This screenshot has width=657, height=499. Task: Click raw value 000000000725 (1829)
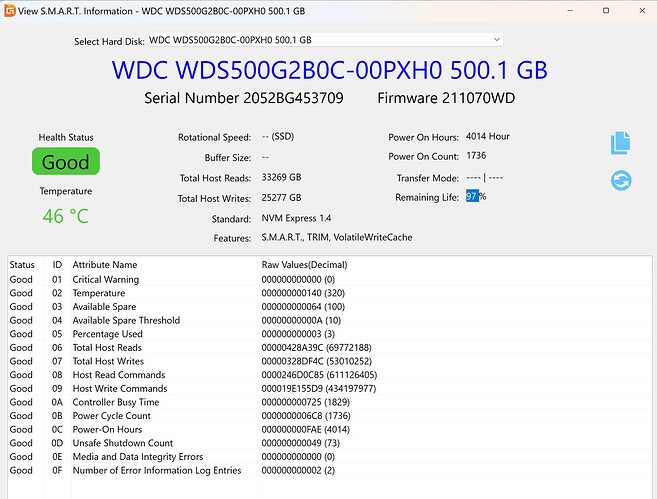(x=305, y=402)
